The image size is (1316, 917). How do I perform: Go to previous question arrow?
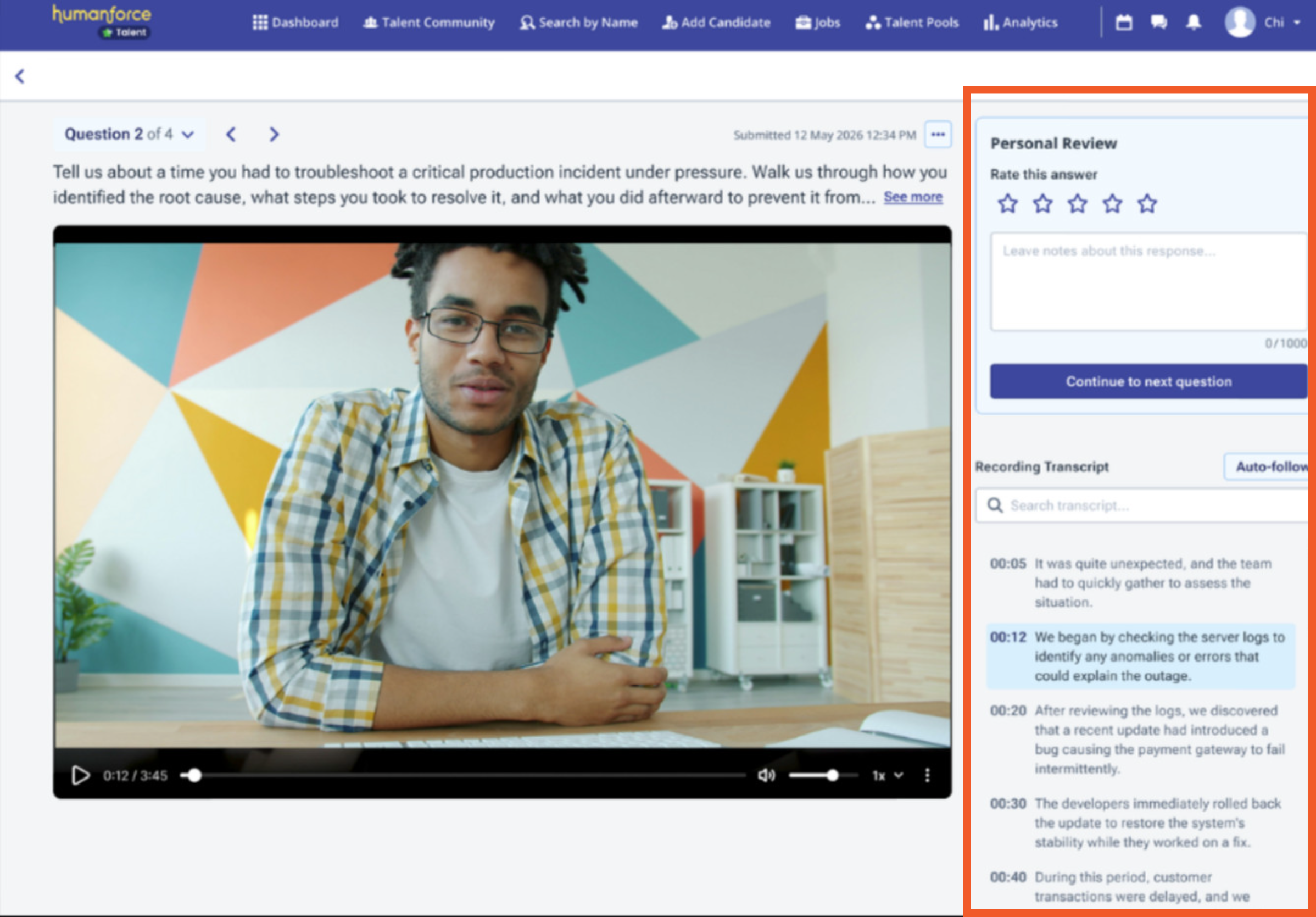tap(231, 134)
